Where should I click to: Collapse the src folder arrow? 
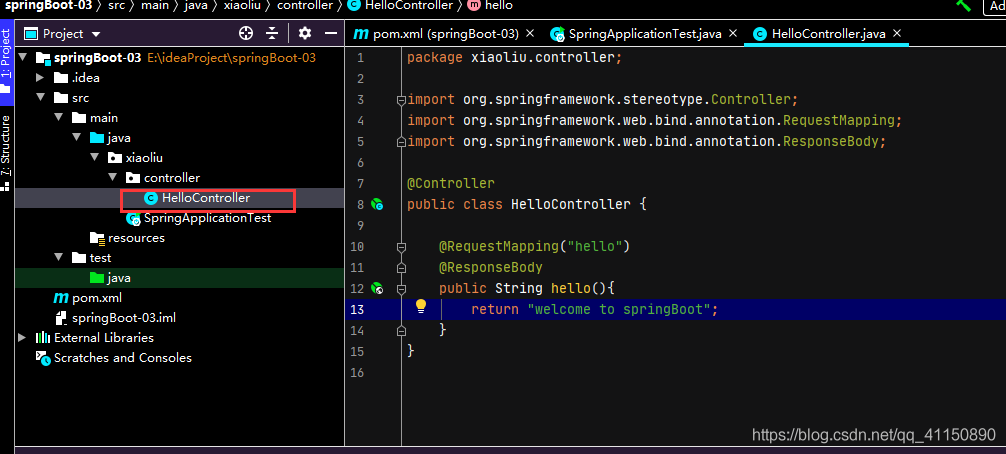click(41, 98)
